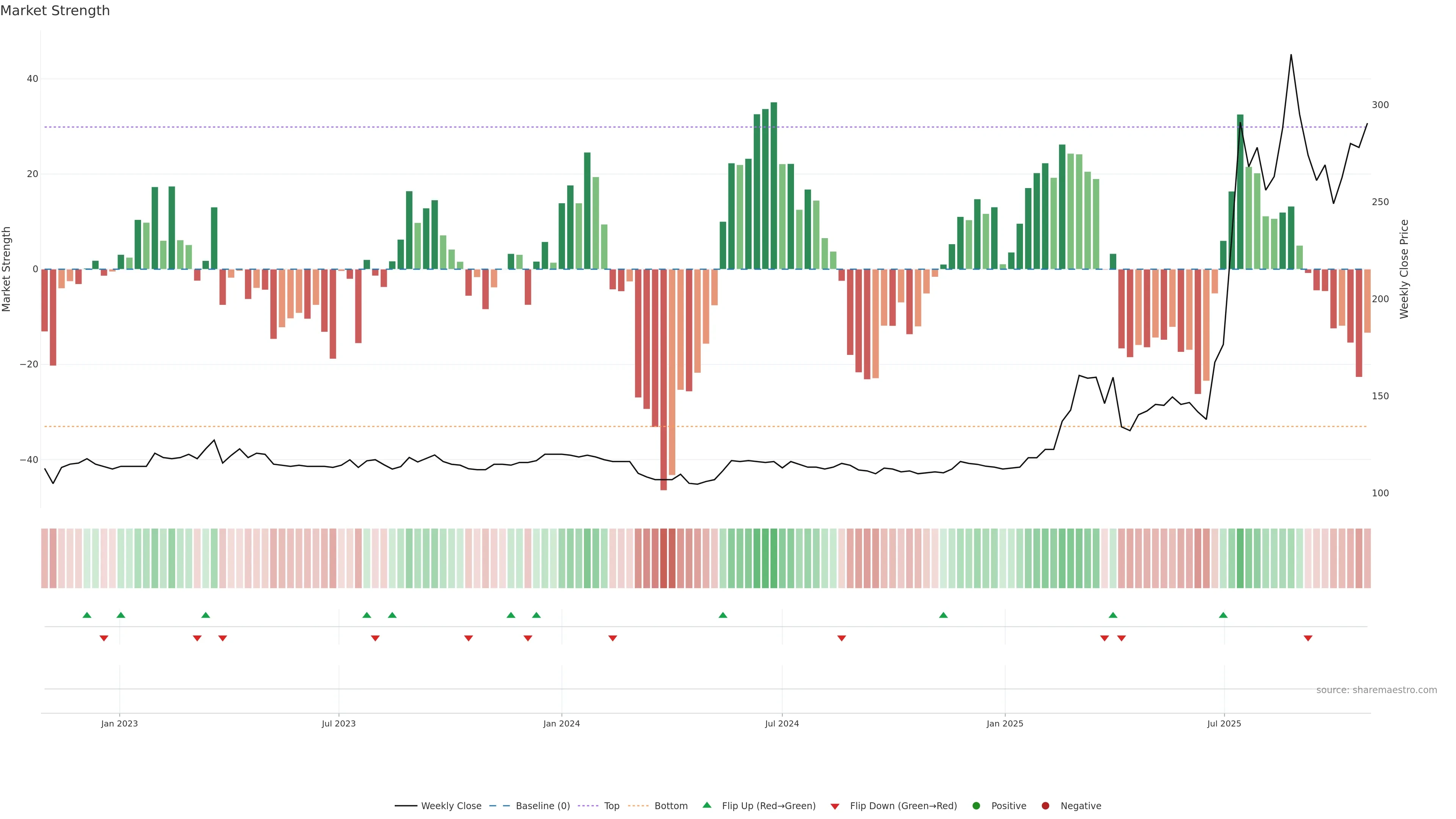Click the Jan 2023 x-axis label

pos(119,723)
